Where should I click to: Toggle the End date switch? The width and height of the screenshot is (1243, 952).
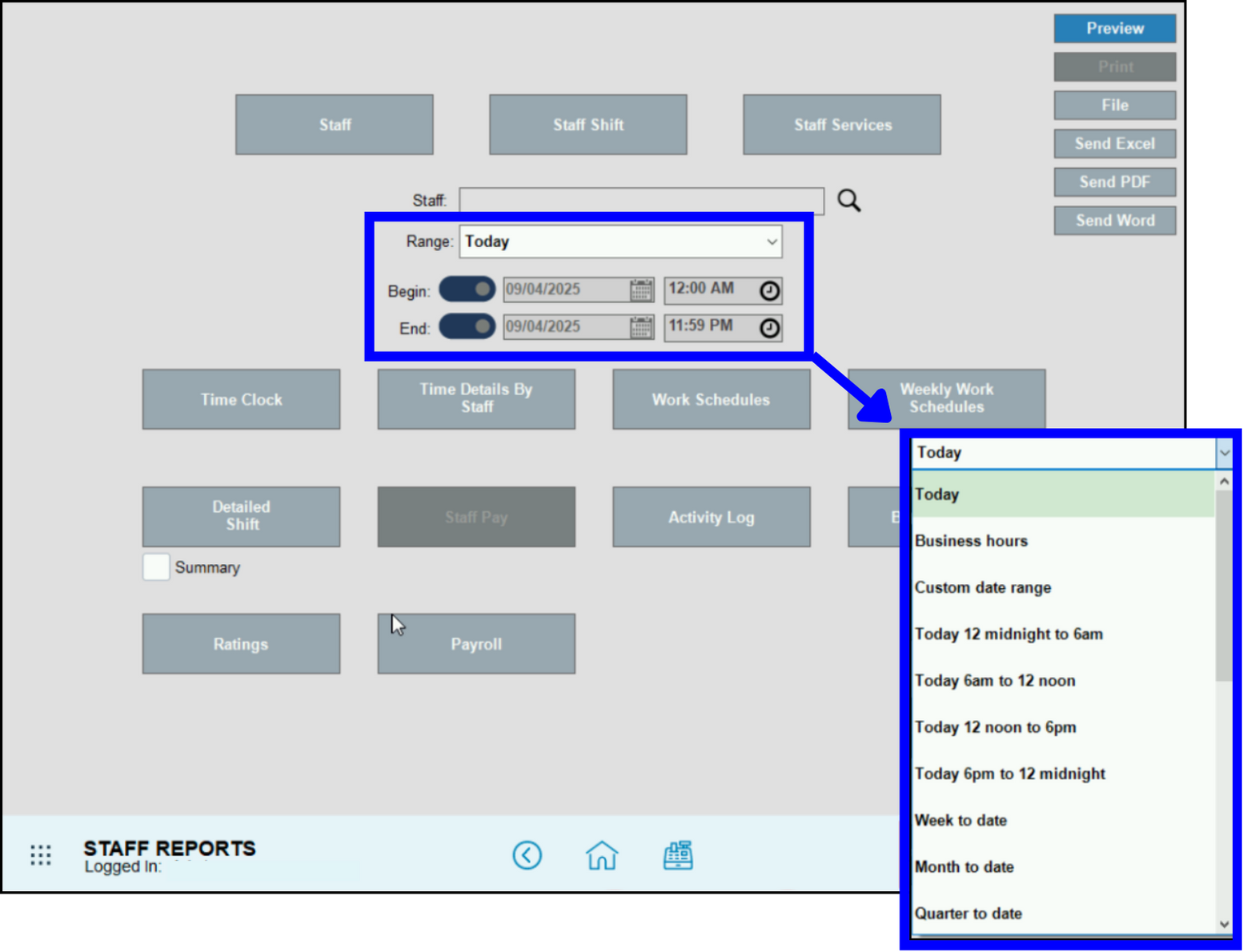(x=467, y=326)
